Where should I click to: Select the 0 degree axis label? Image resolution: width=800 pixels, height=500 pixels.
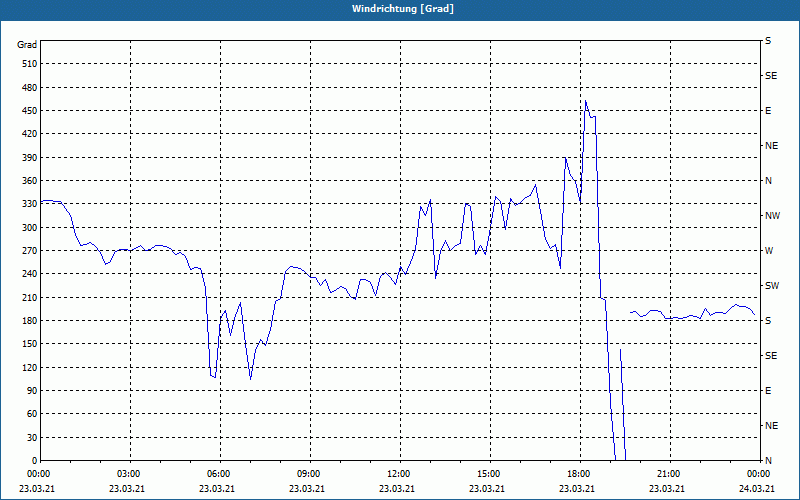(x=34, y=461)
